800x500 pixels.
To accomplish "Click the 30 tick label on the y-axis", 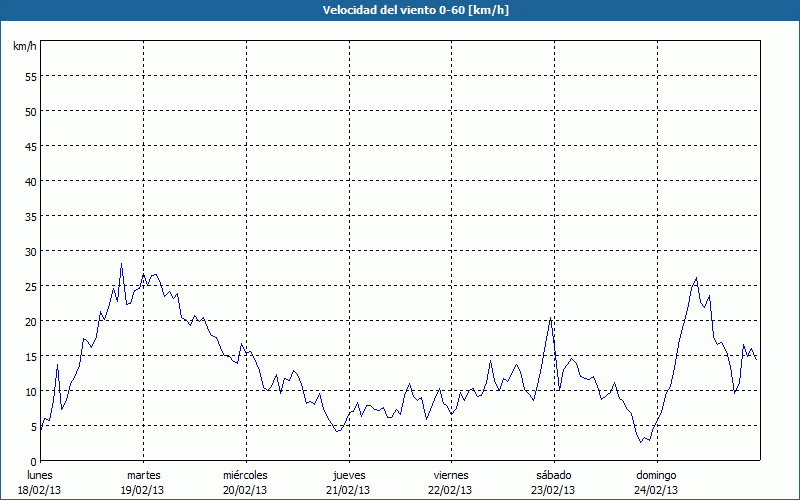I will point(30,251).
